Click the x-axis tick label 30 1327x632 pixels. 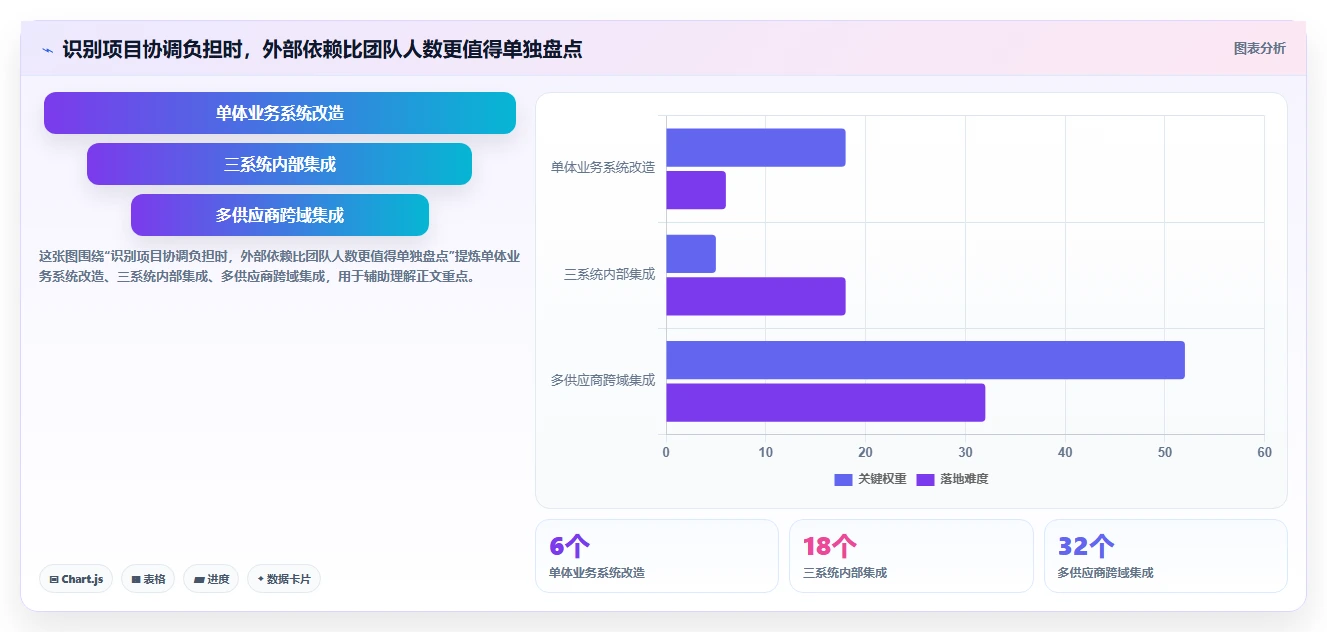pyautogui.click(x=965, y=453)
